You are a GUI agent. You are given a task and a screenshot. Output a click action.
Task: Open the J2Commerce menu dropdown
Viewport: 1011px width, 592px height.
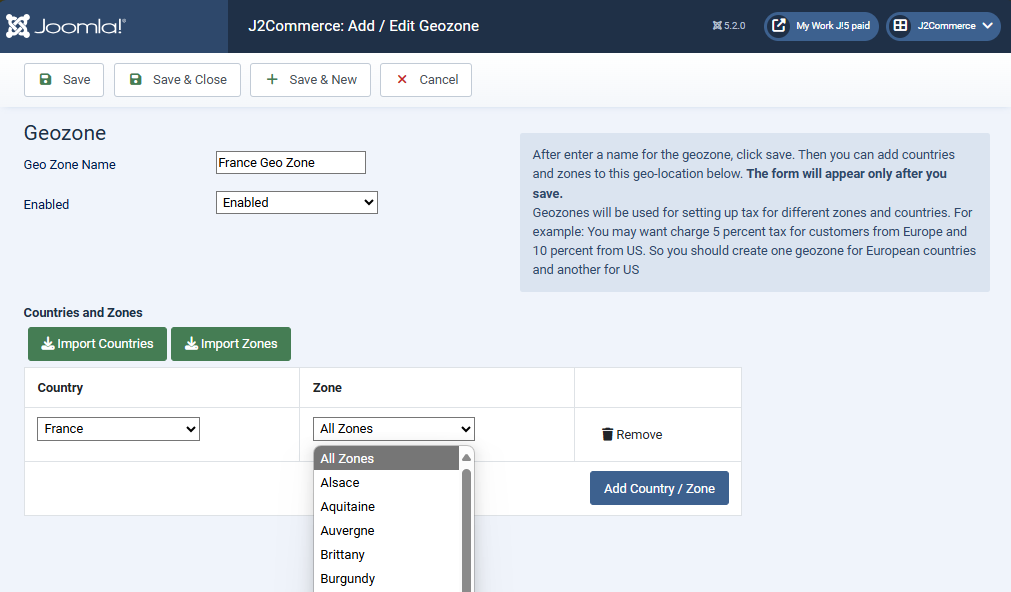coord(943,26)
